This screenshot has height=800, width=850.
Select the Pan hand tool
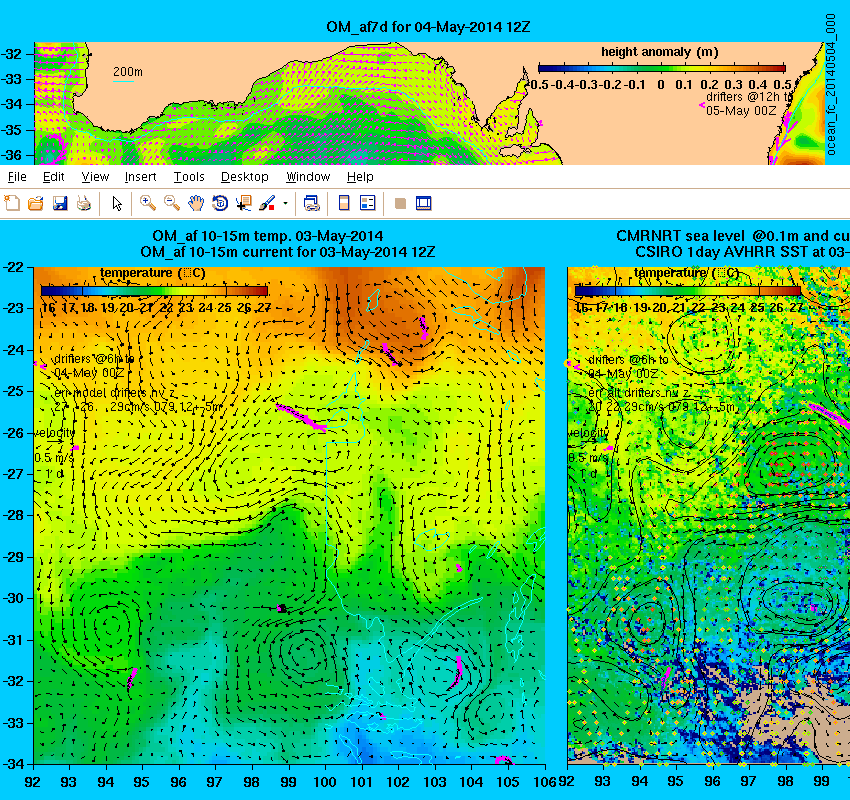click(x=196, y=203)
